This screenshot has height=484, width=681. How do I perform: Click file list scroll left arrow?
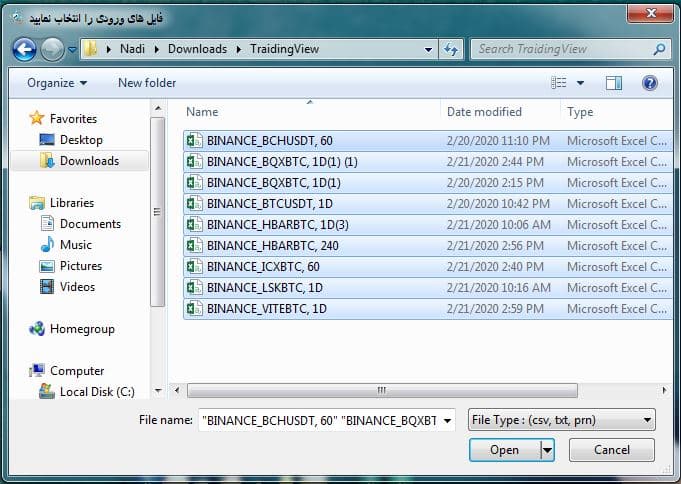177,390
